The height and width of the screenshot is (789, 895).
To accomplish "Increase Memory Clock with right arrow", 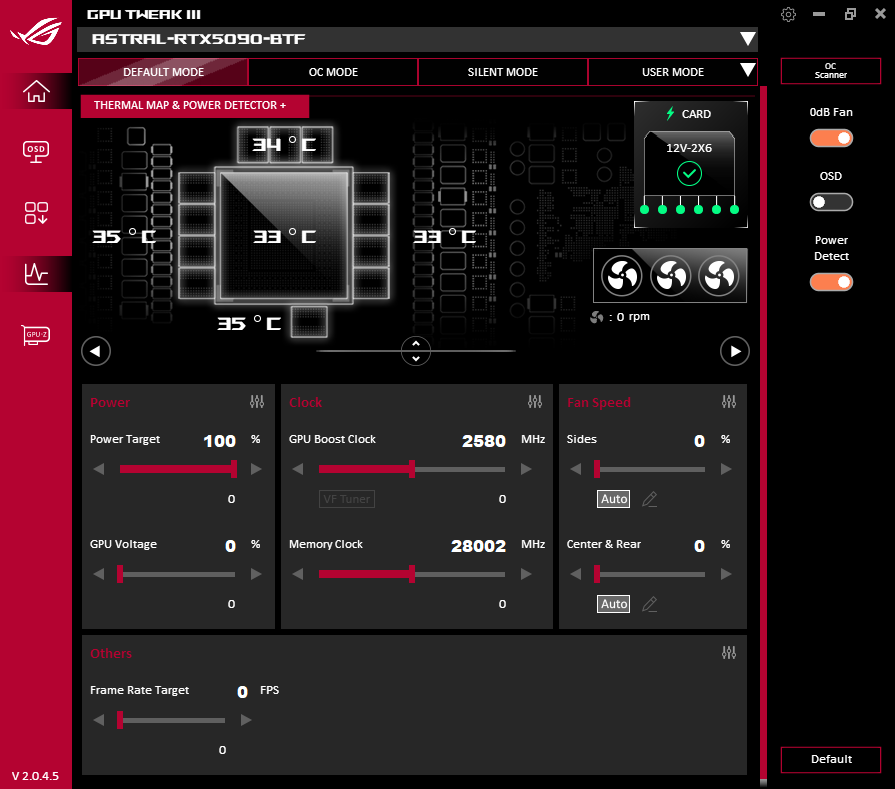I will click(x=526, y=574).
